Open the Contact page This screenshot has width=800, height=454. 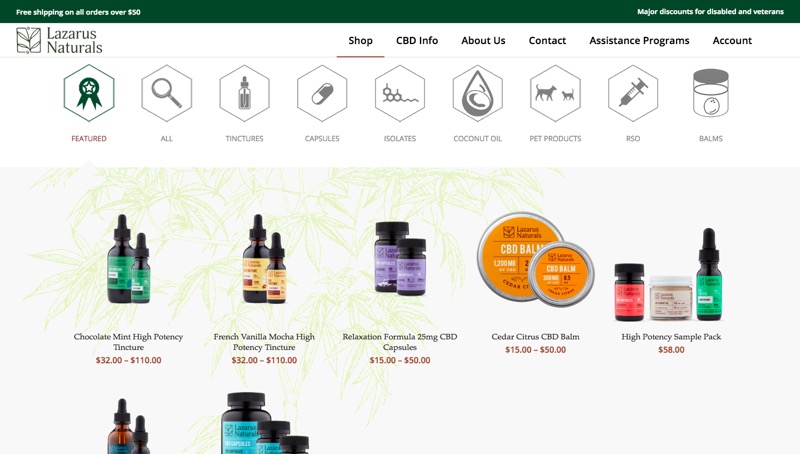tap(547, 40)
